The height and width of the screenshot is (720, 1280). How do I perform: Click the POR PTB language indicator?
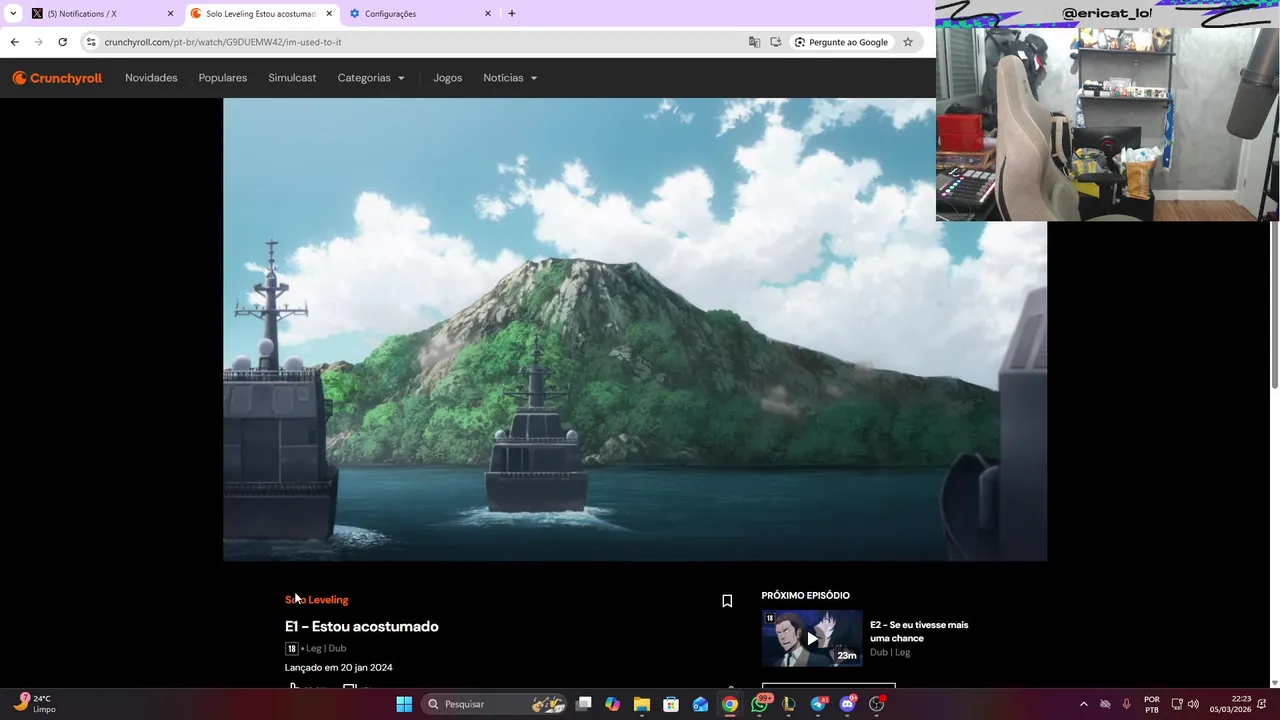[x=1152, y=704]
